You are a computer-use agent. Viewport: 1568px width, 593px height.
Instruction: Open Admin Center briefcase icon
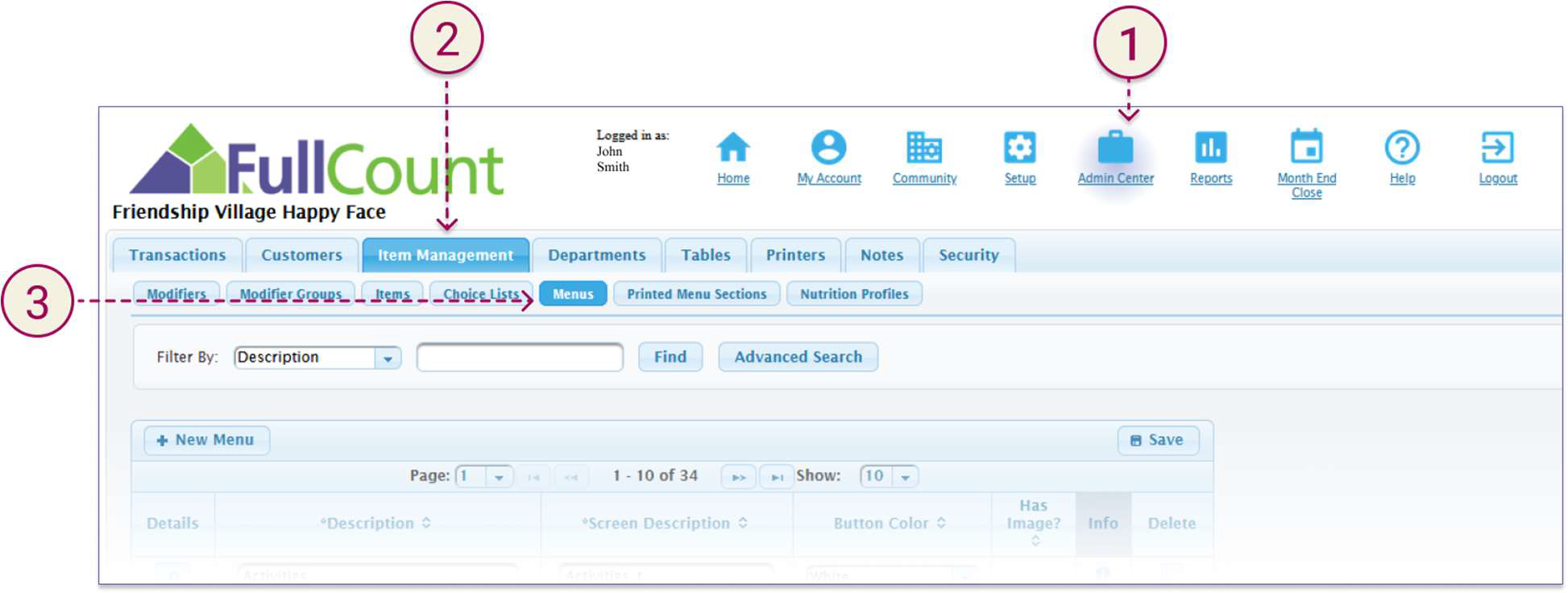(1115, 148)
